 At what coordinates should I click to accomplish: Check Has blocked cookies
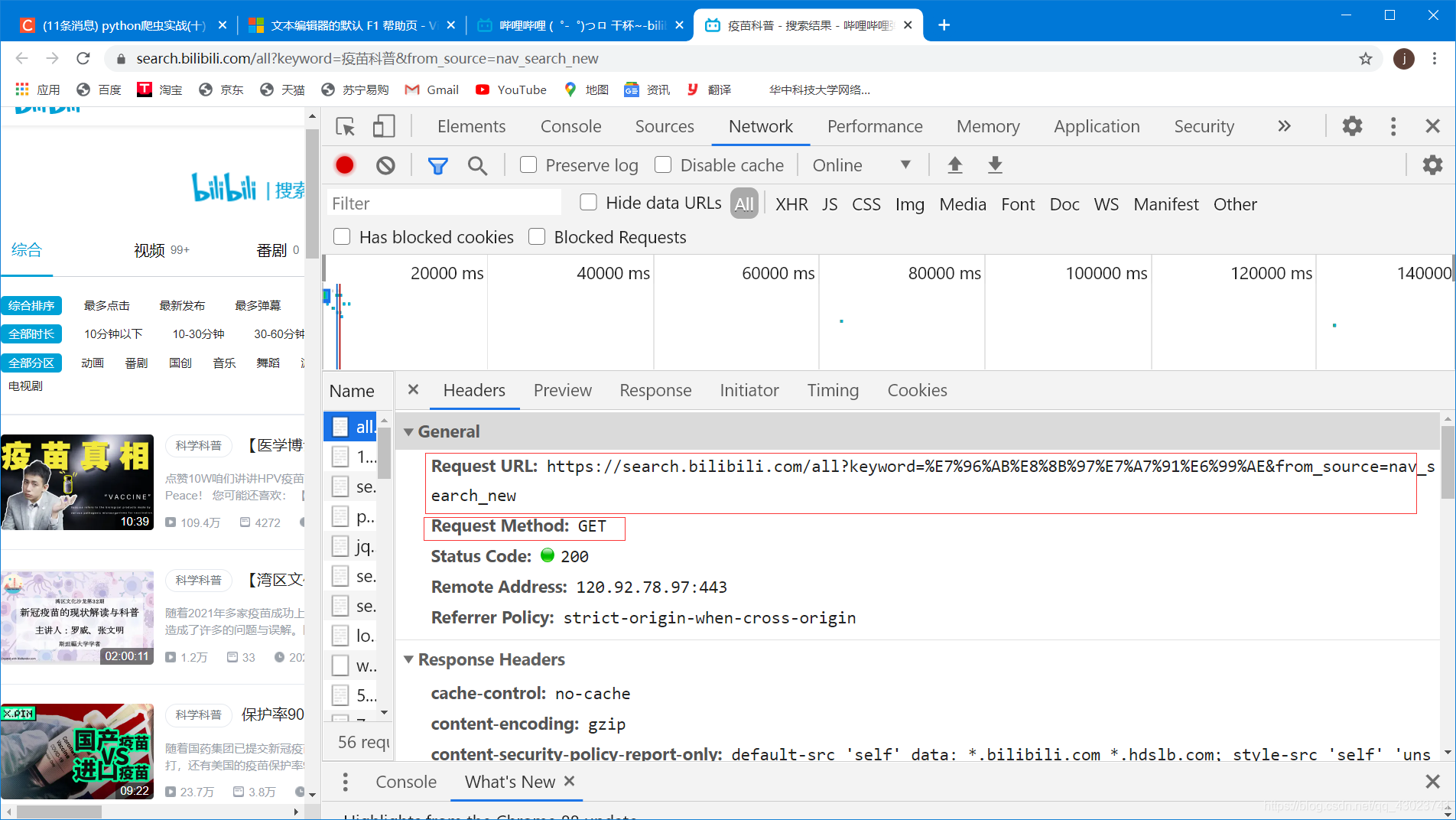[x=342, y=237]
